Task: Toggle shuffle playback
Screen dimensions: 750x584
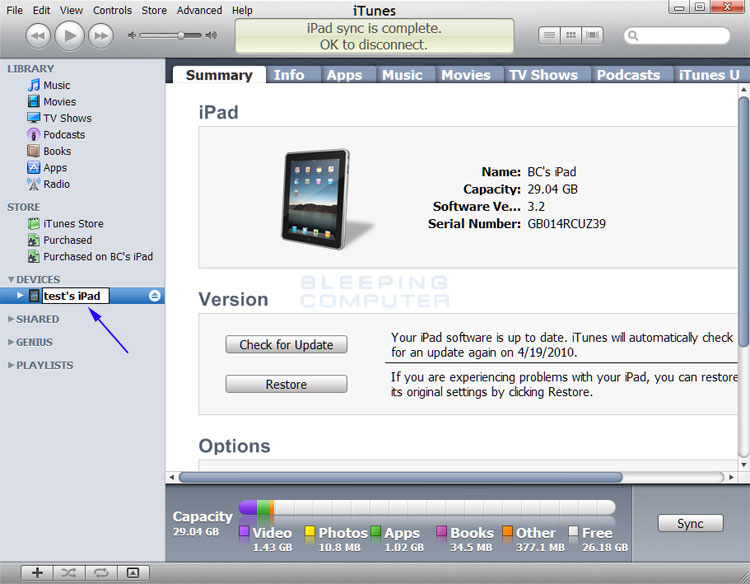Action: [x=69, y=573]
